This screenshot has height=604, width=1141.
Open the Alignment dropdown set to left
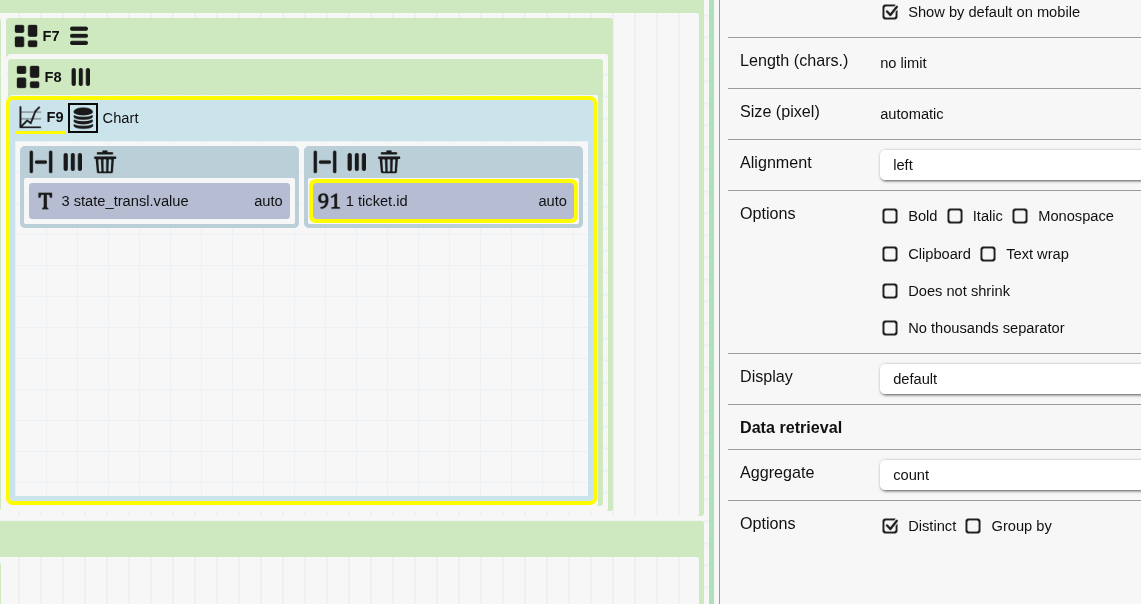pos(1010,165)
